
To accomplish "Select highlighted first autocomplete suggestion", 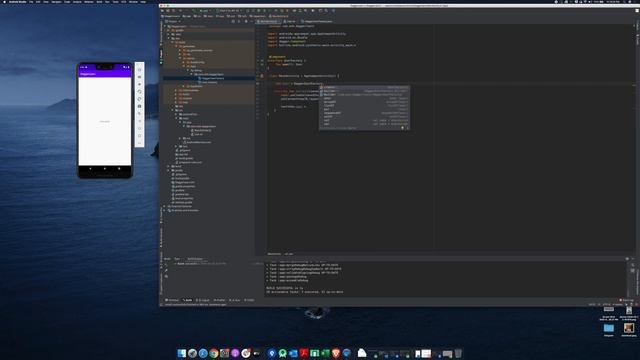I will tap(364, 87).
